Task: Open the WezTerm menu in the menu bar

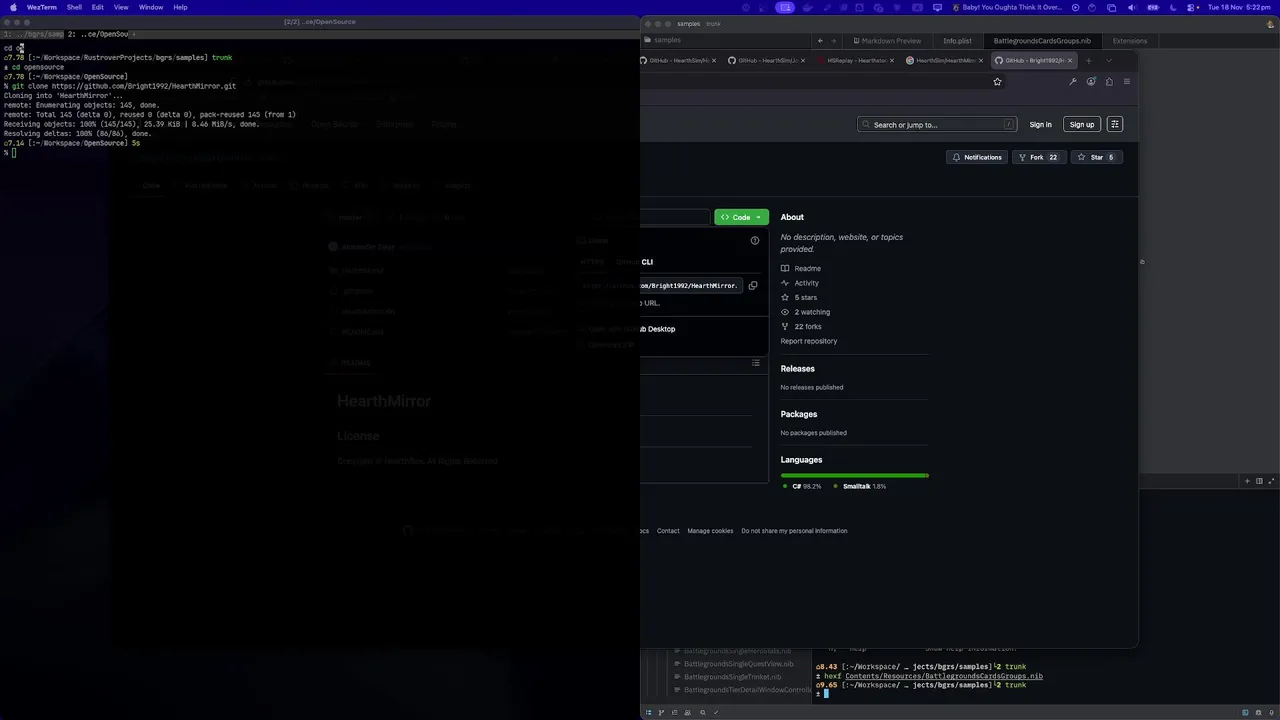Action: pos(42,7)
